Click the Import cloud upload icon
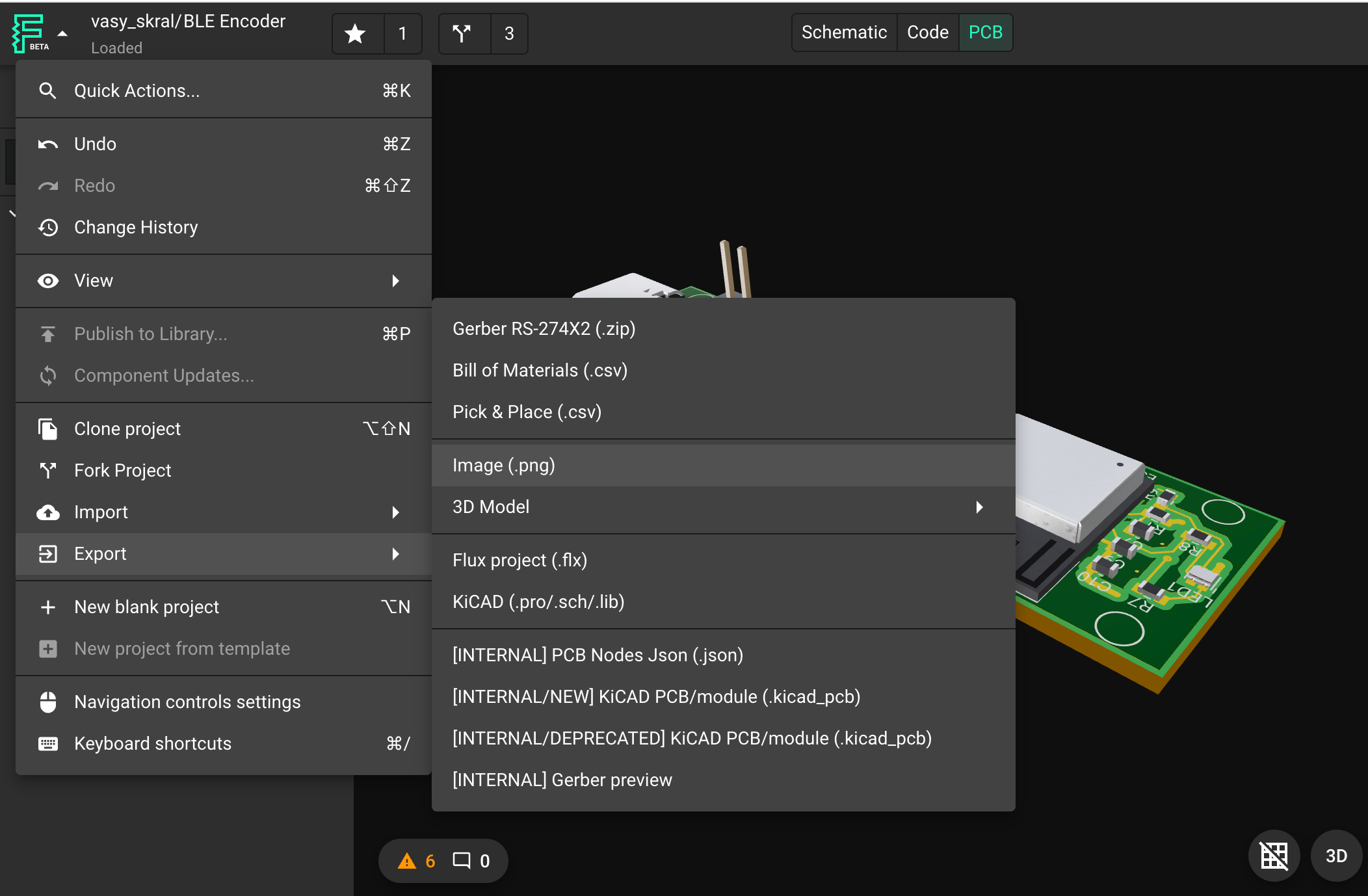Viewport: 1368px width, 896px height. (47, 512)
